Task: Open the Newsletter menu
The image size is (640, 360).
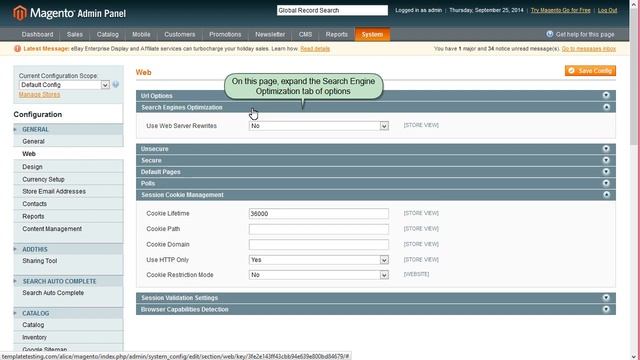Action: tap(270, 34)
